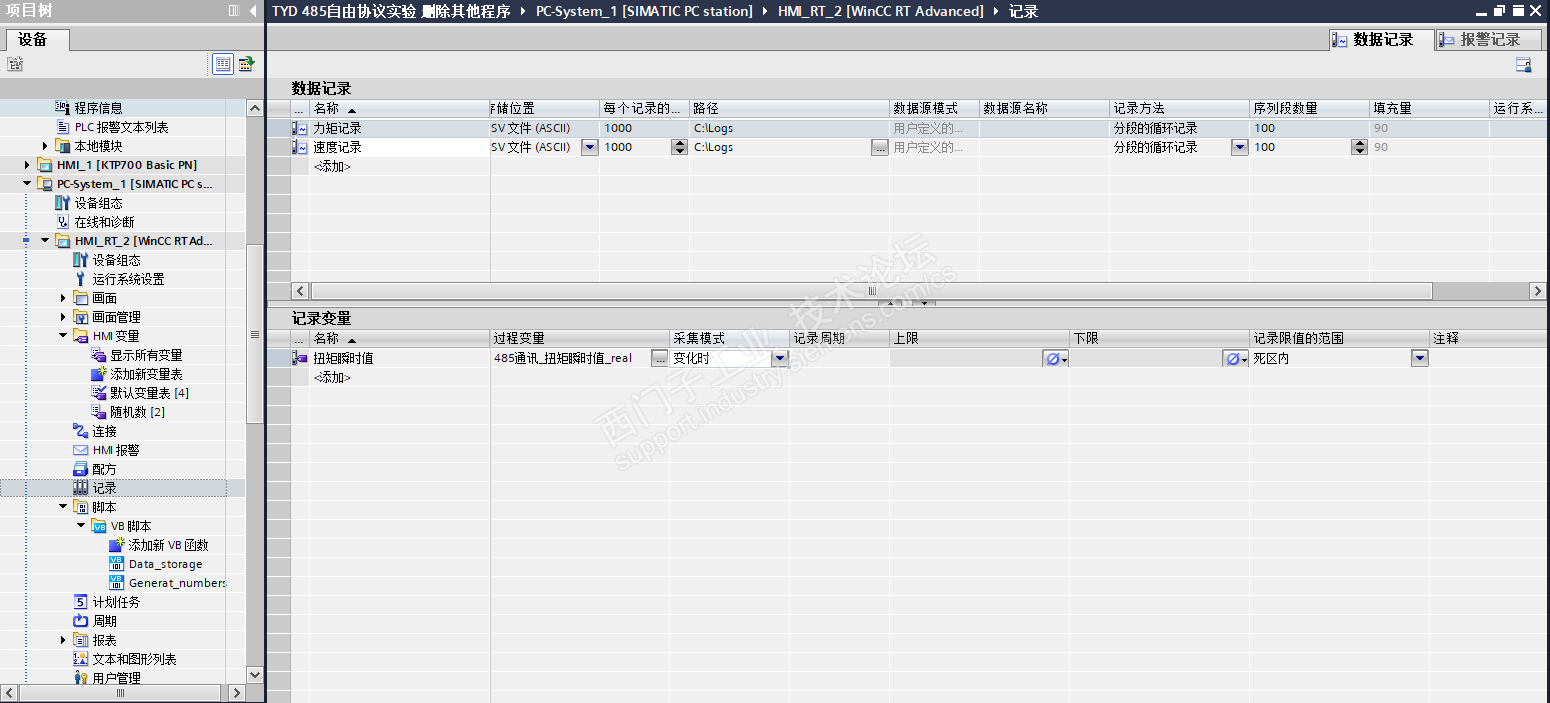Expand the 画面管理 folder
The width and height of the screenshot is (1550, 703).
pyautogui.click(x=63, y=317)
